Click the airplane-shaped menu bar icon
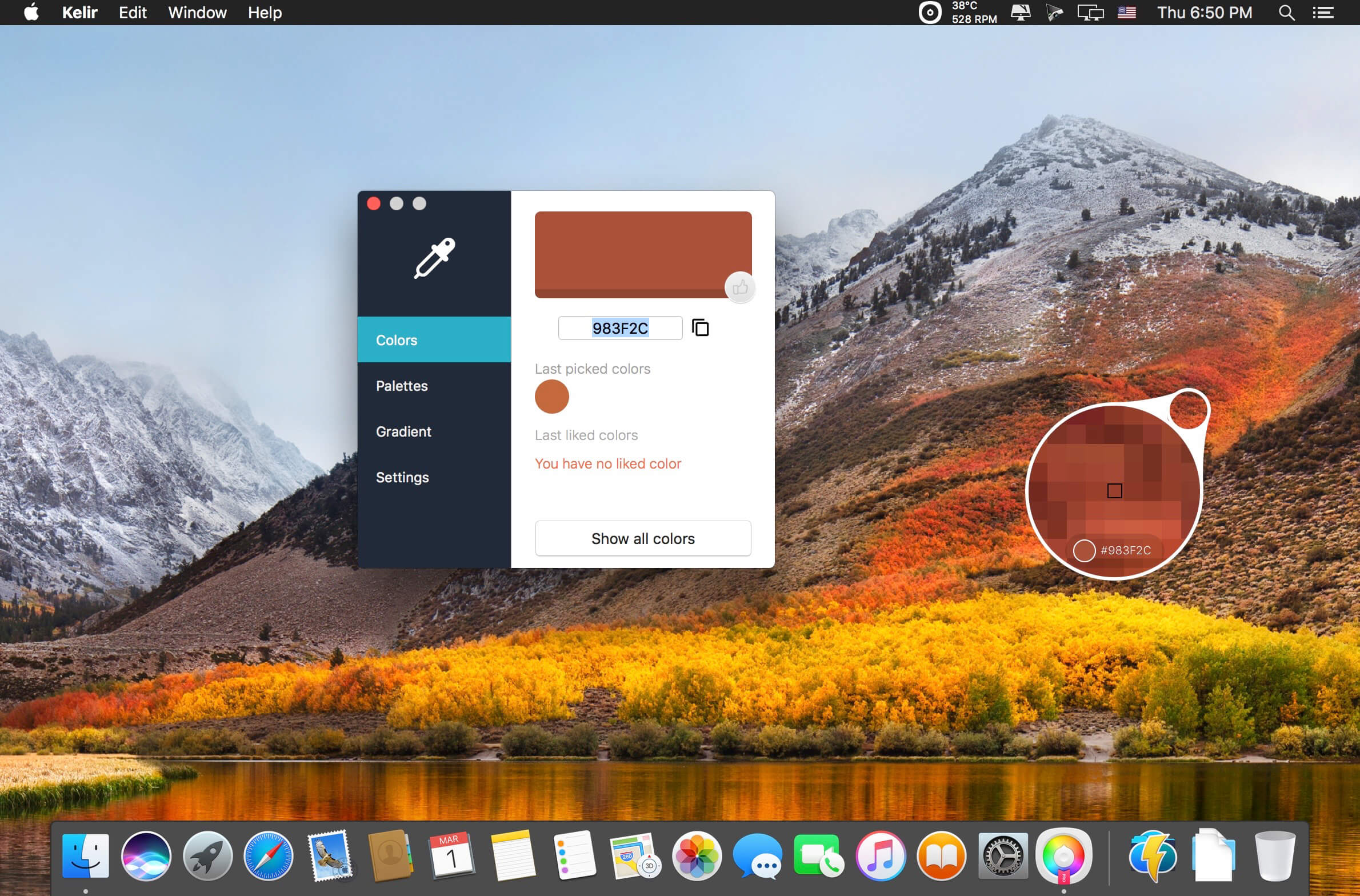This screenshot has width=1360, height=896. (1054, 13)
